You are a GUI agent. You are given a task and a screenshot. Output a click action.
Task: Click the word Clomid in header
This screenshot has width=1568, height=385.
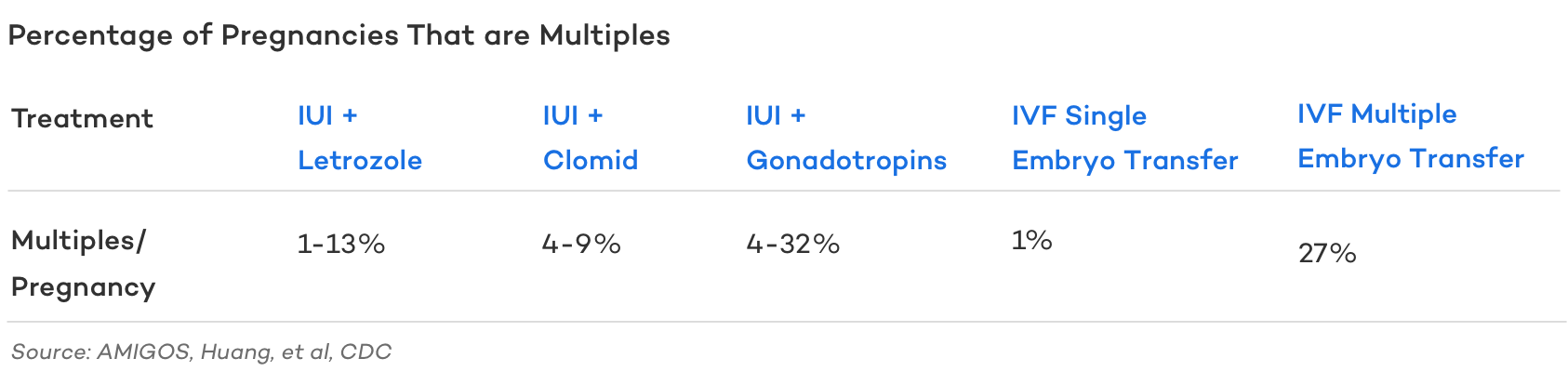tap(591, 160)
